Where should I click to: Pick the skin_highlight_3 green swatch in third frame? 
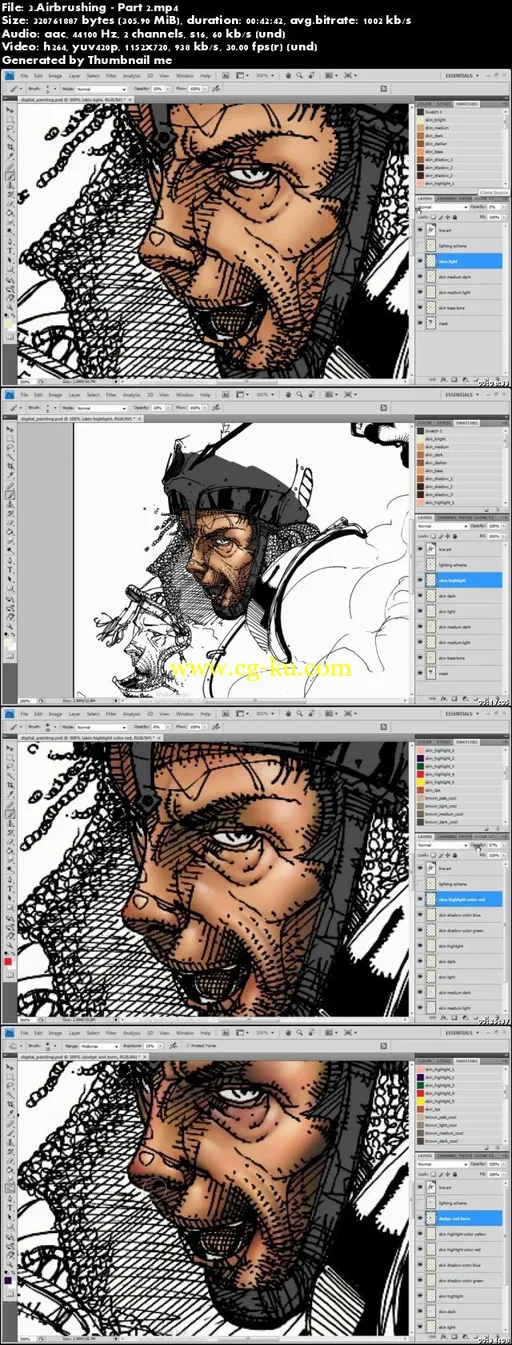[x=458, y=765]
